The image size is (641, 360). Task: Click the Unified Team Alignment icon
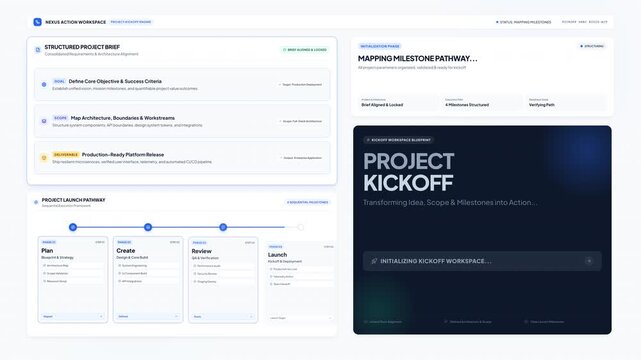tap(365, 322)
